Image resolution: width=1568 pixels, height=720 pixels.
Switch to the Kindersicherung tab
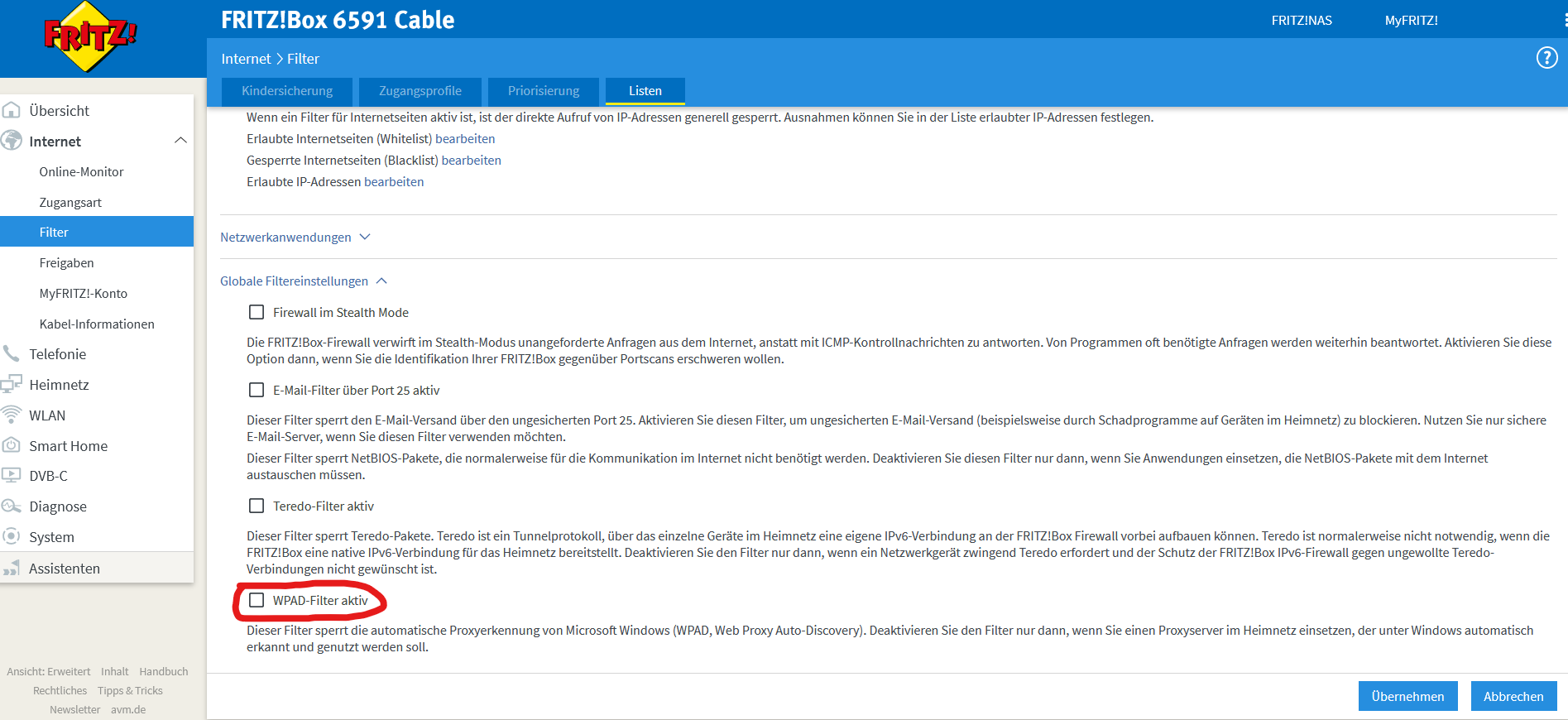(287, 91)
